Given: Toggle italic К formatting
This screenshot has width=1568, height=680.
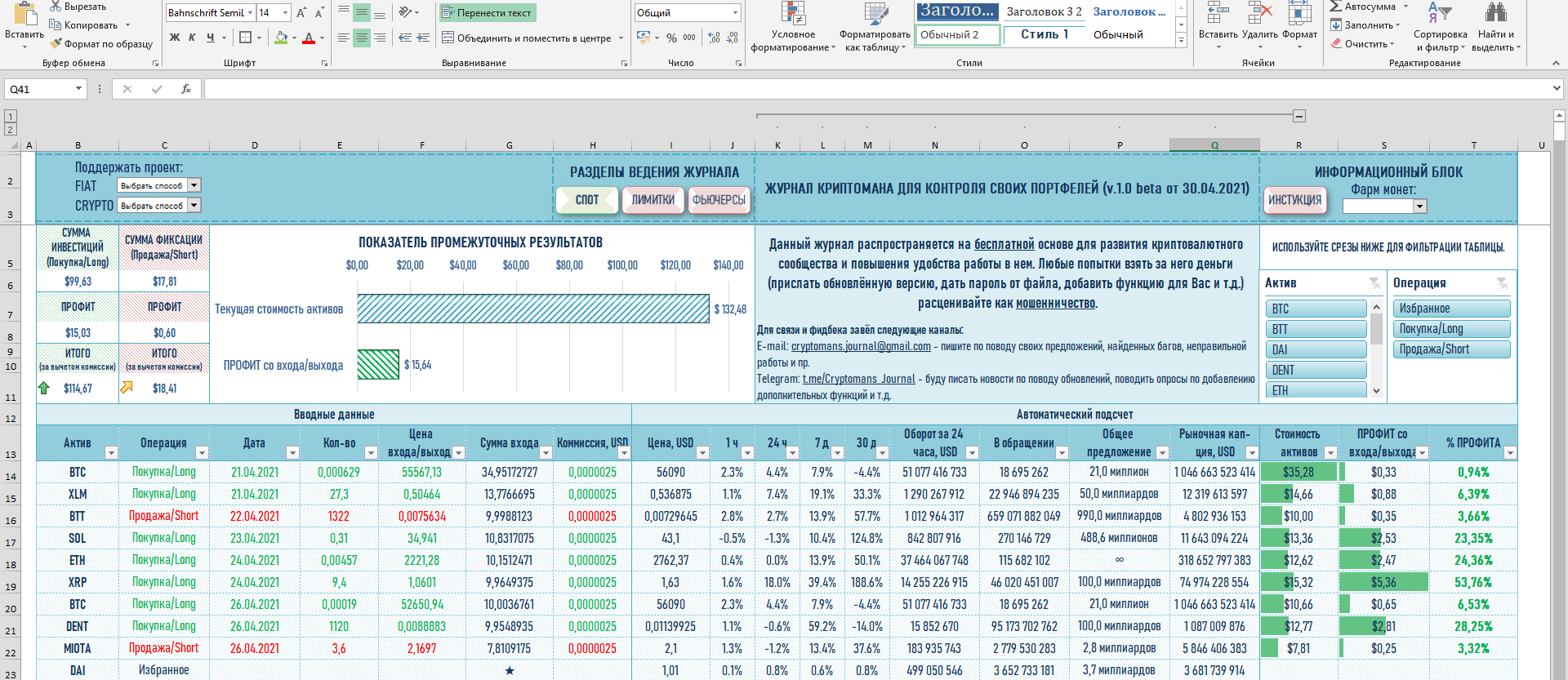Looking at the screenshot, I should [192, 38].
